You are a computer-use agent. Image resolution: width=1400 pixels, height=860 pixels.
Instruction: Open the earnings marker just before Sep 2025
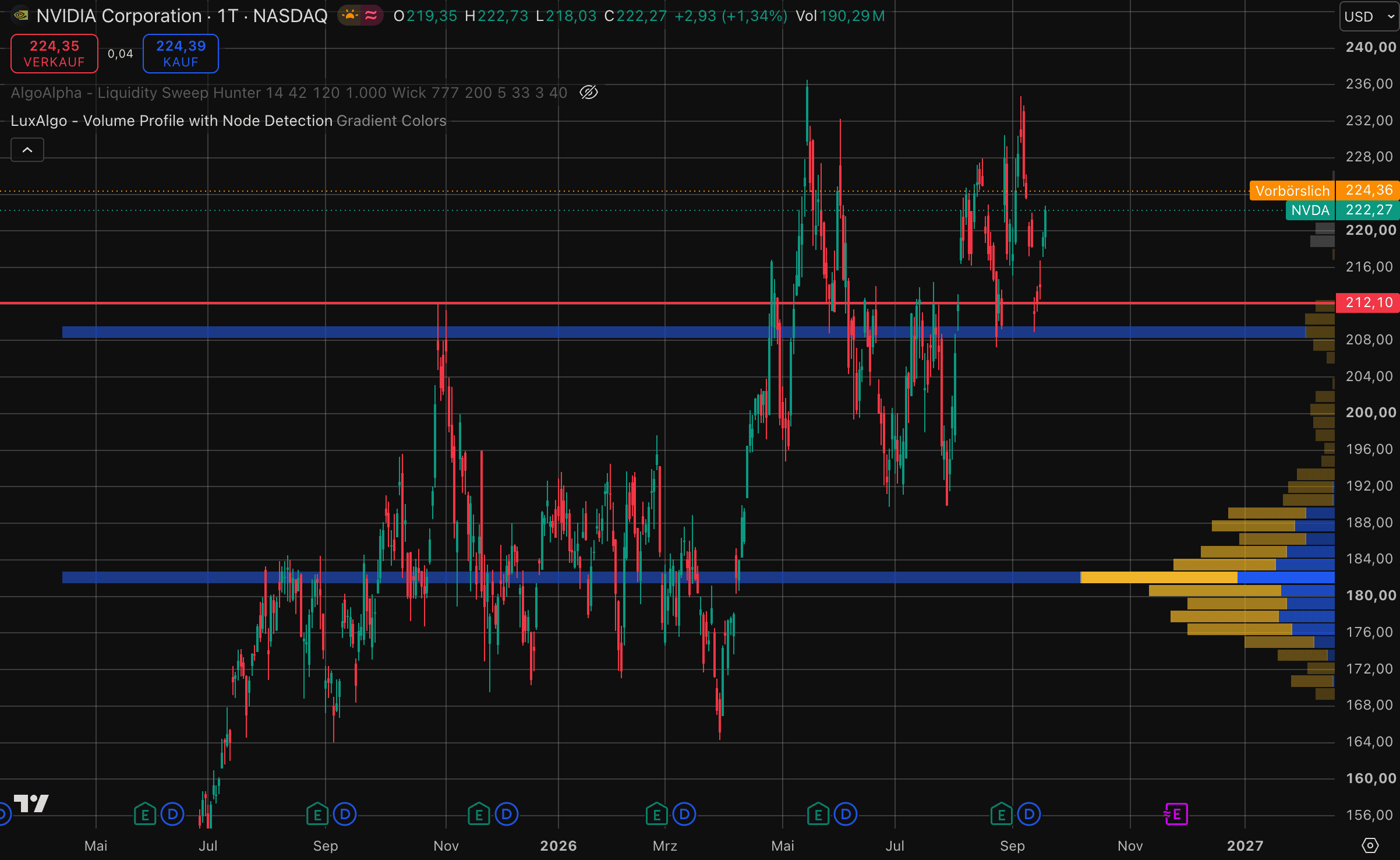317,814
